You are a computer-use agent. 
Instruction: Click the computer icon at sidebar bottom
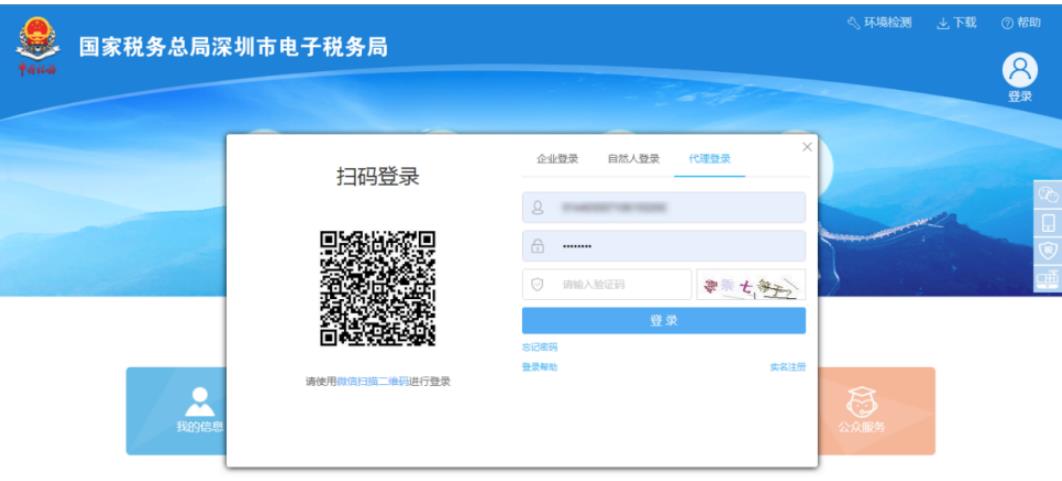(1048, 279)
